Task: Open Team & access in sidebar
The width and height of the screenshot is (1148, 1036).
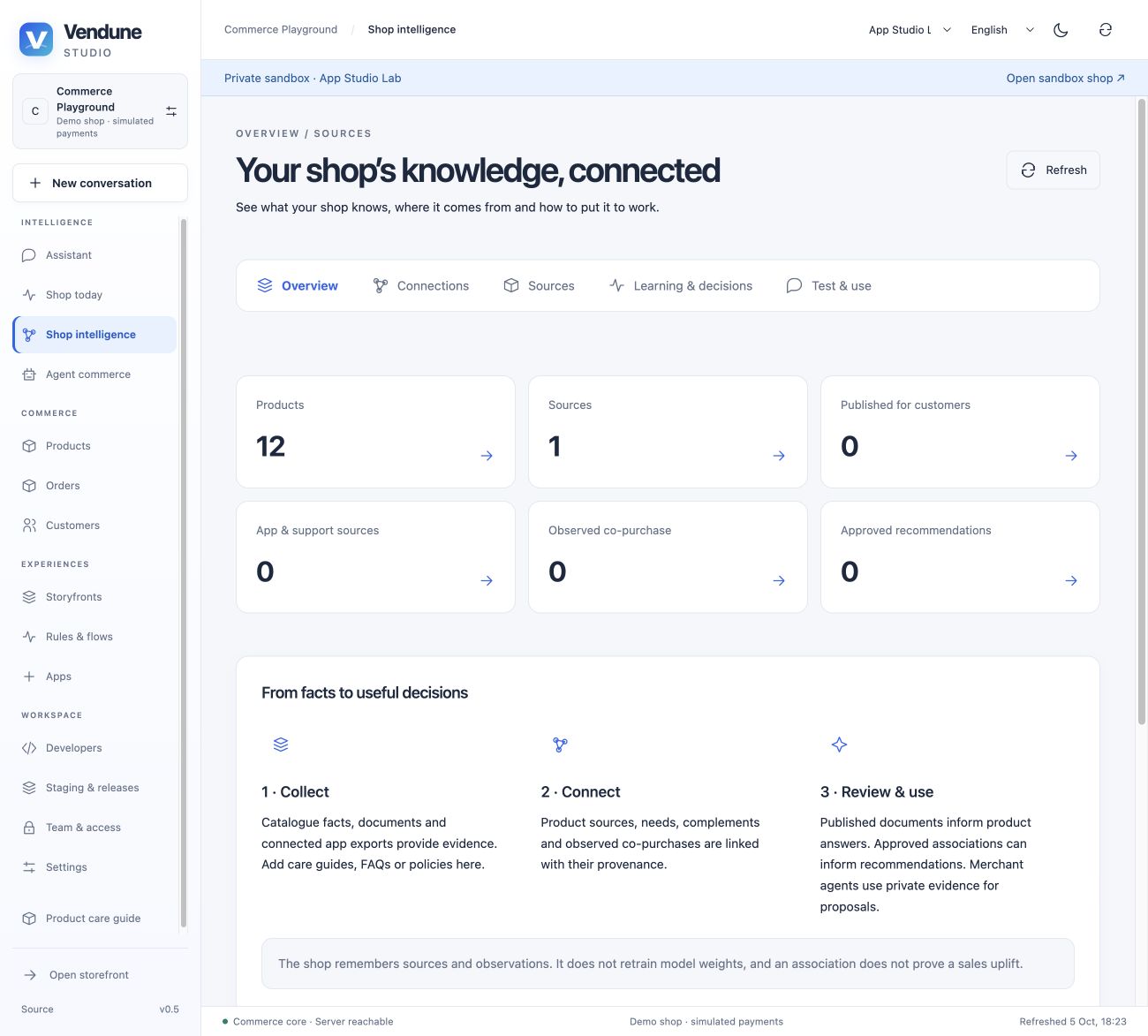Action: (94, 828)
